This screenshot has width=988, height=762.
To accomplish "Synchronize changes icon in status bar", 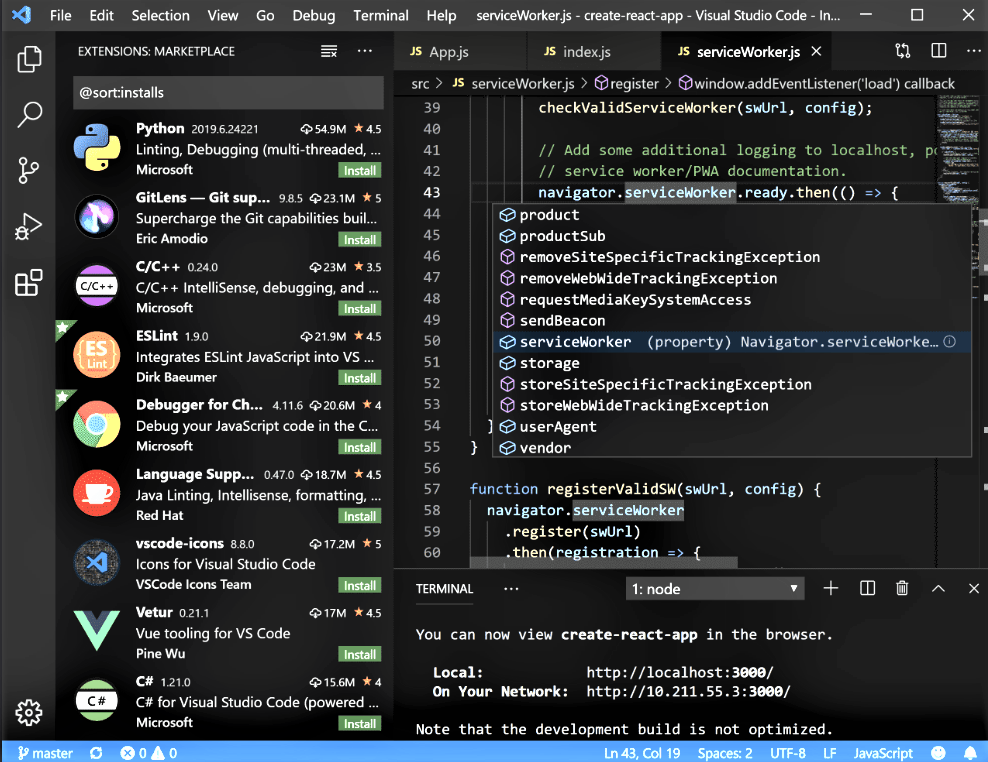I will pos(96,753).
